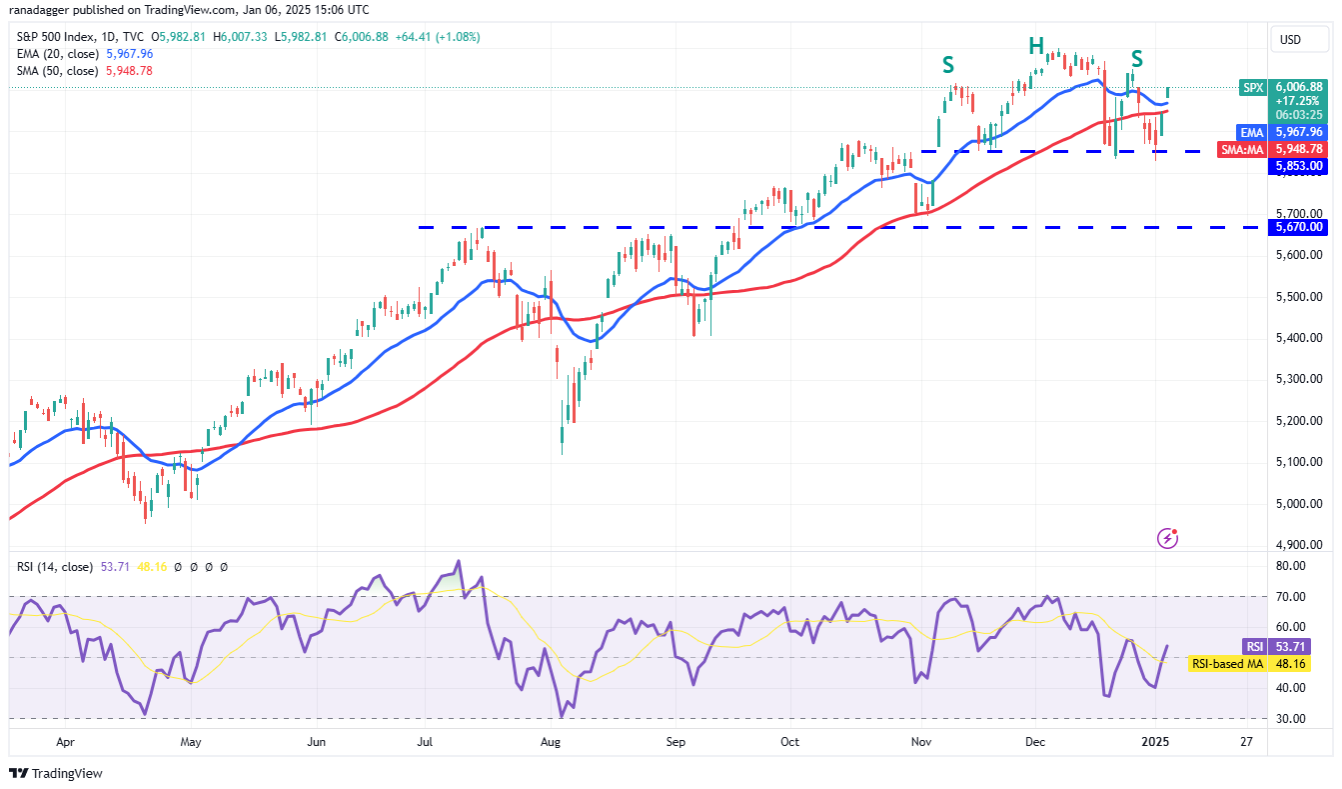The height and width of the screenshot is (789, 1342).
Task: Click the 4,900.00 price axis label
Action: pos(1299,545)
